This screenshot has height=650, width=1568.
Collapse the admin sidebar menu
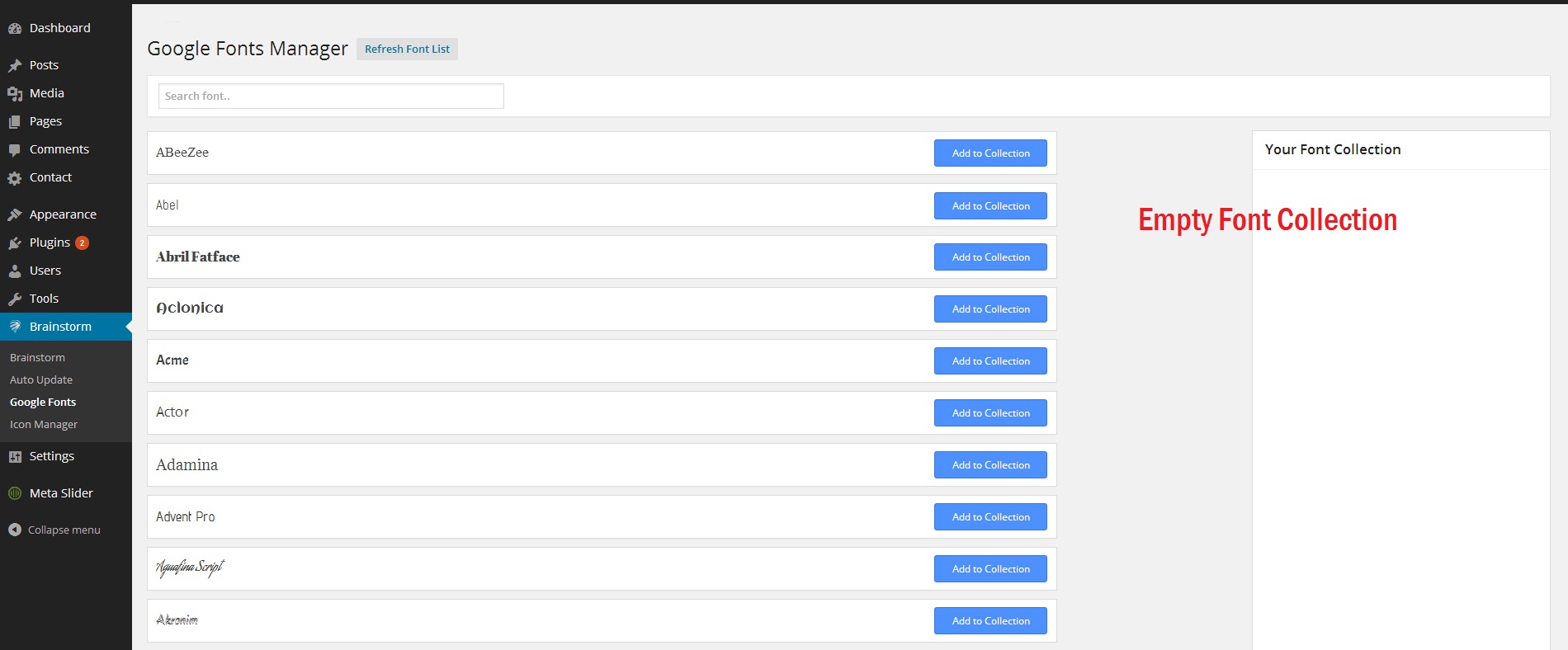tap(54, 530)
